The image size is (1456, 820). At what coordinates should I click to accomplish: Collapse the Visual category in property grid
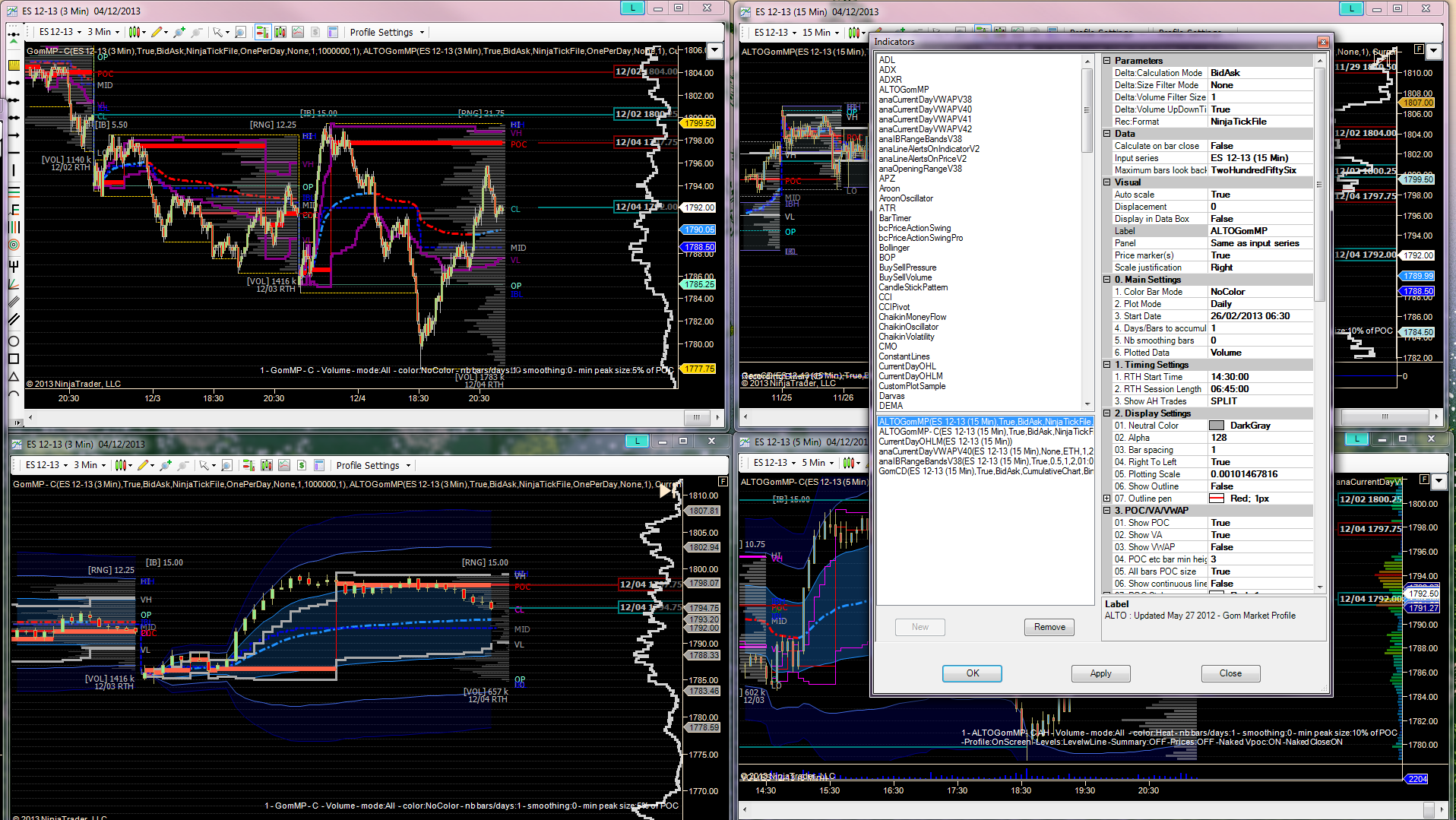[1107, 182]
